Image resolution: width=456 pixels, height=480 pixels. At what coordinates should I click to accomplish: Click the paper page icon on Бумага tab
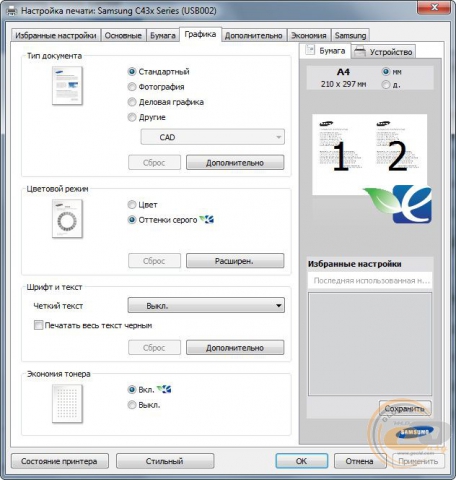coord(310,50)
